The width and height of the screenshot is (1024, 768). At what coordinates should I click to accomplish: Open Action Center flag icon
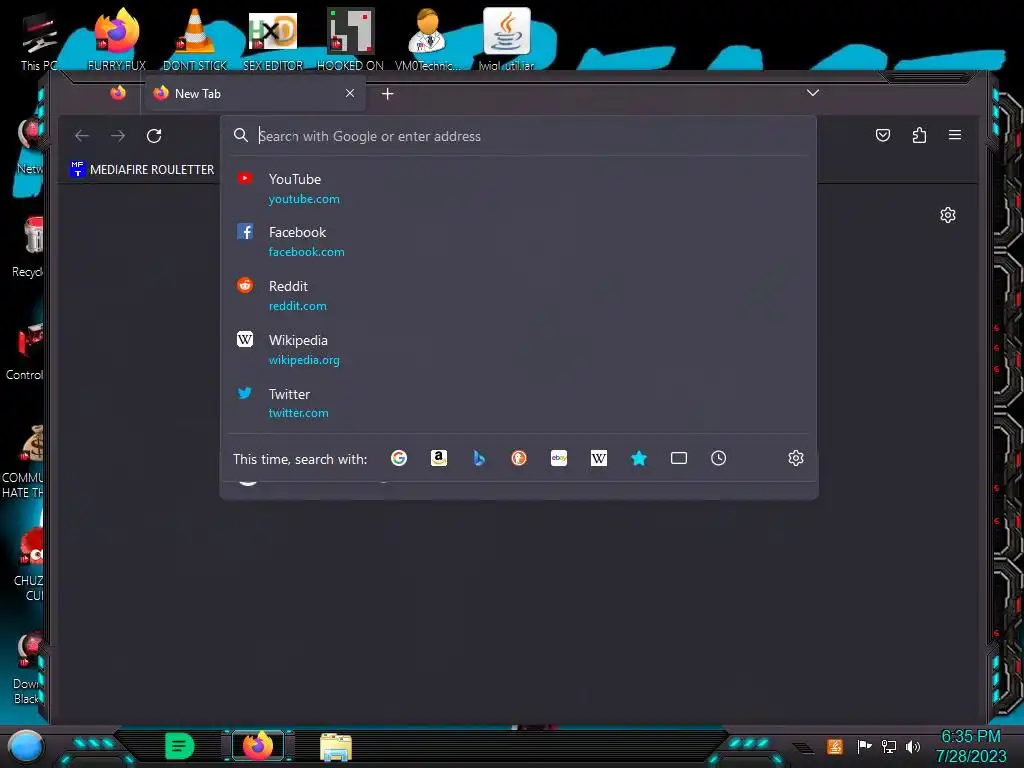pos(864,746)
